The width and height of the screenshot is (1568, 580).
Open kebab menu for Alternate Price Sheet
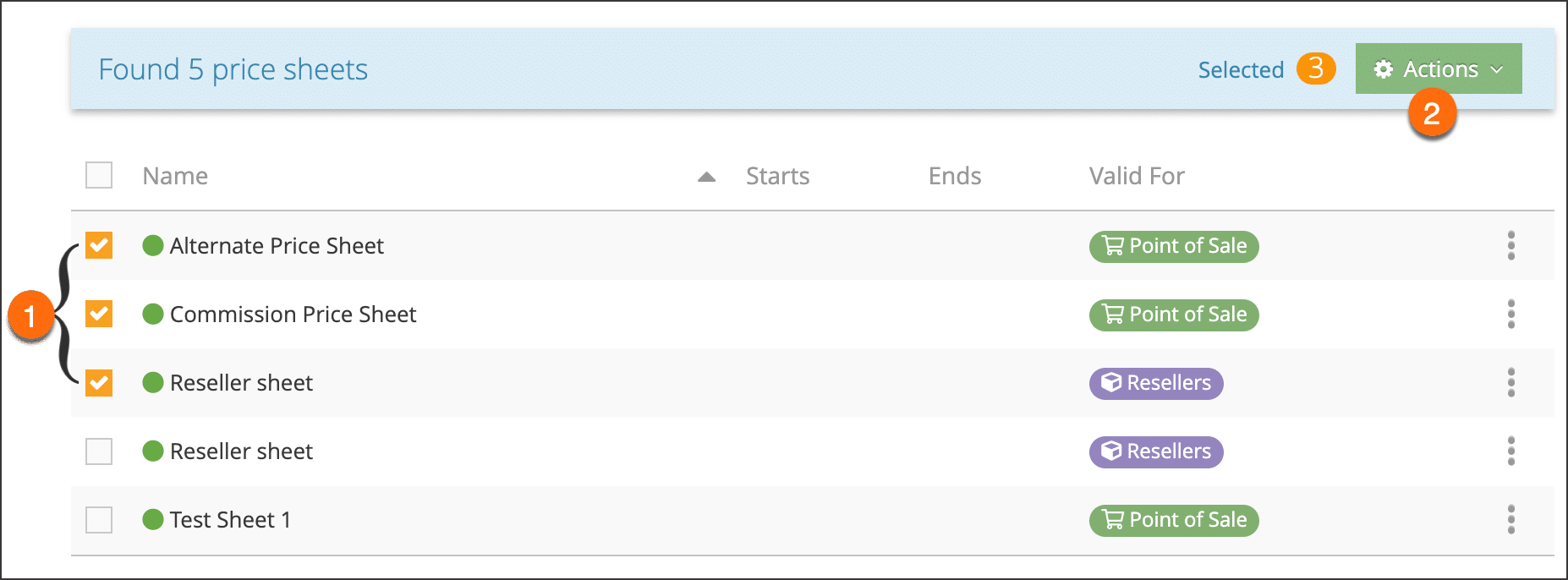click(1510, 246)
